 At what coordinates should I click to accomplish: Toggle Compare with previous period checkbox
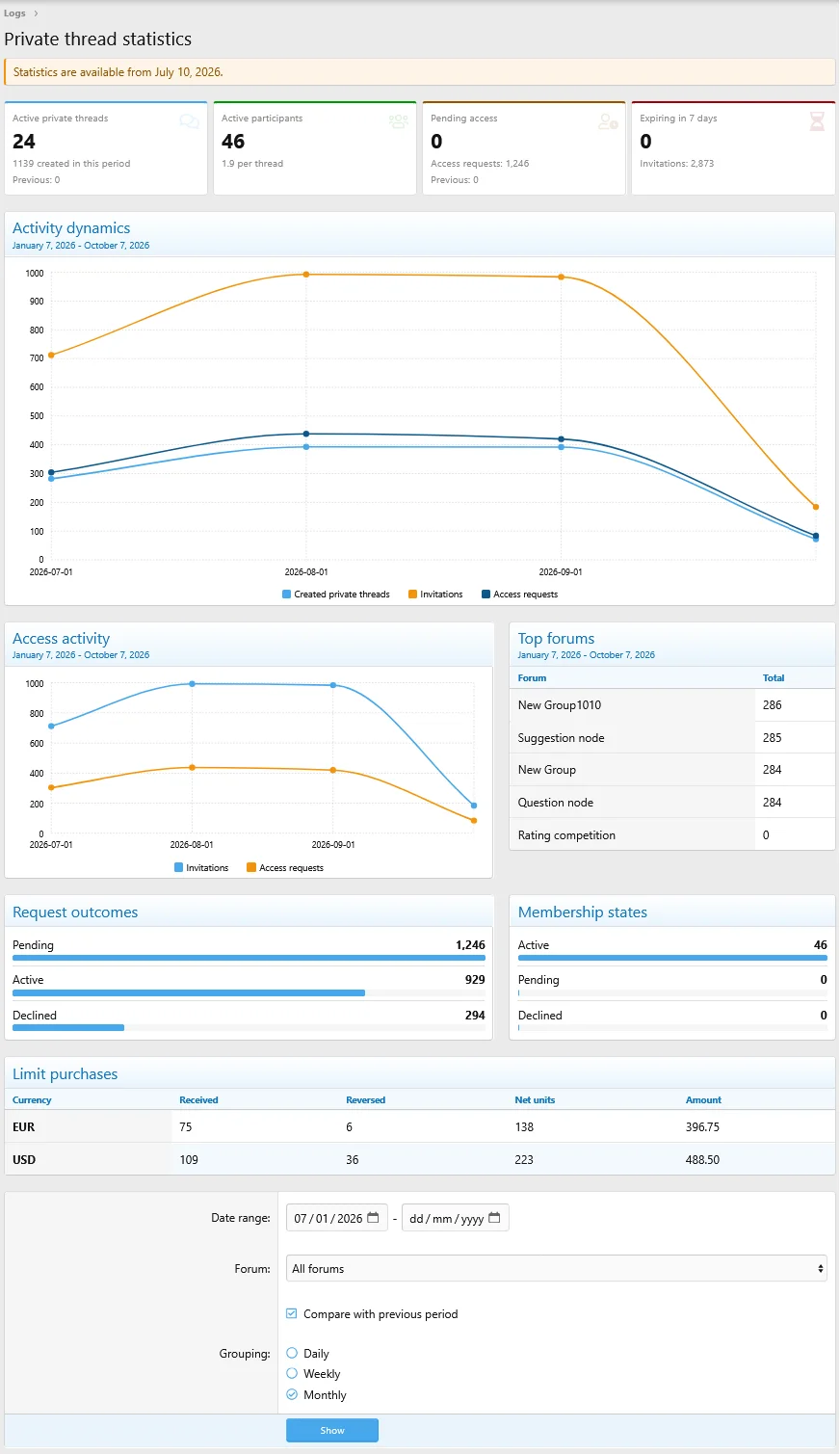tap(292, 1313)
